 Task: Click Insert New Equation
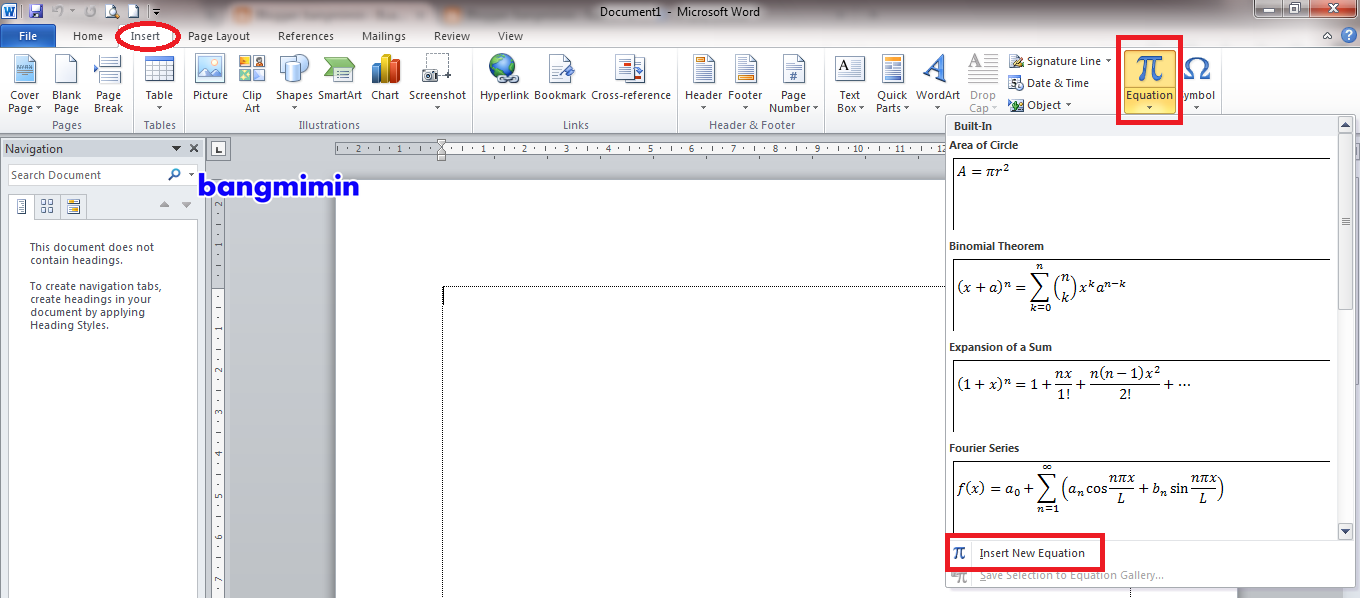pos(1030,552)
